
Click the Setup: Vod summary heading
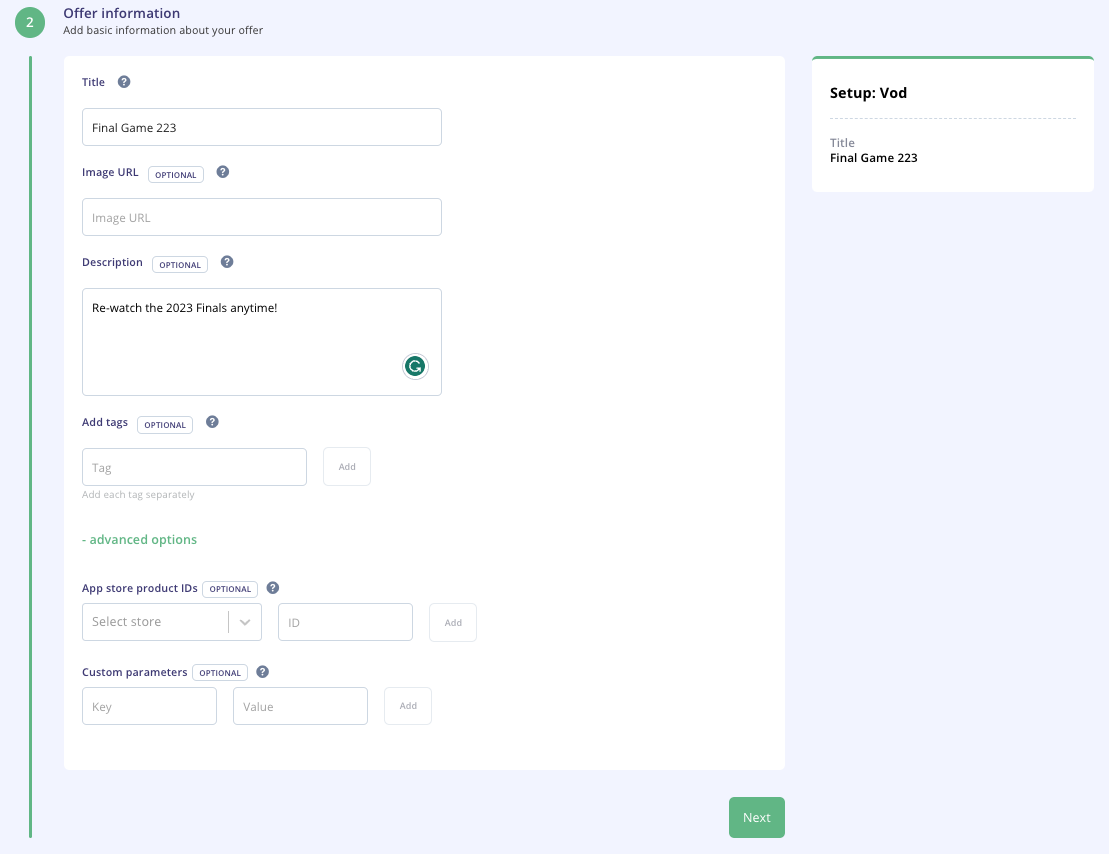(x=868, y=93)
